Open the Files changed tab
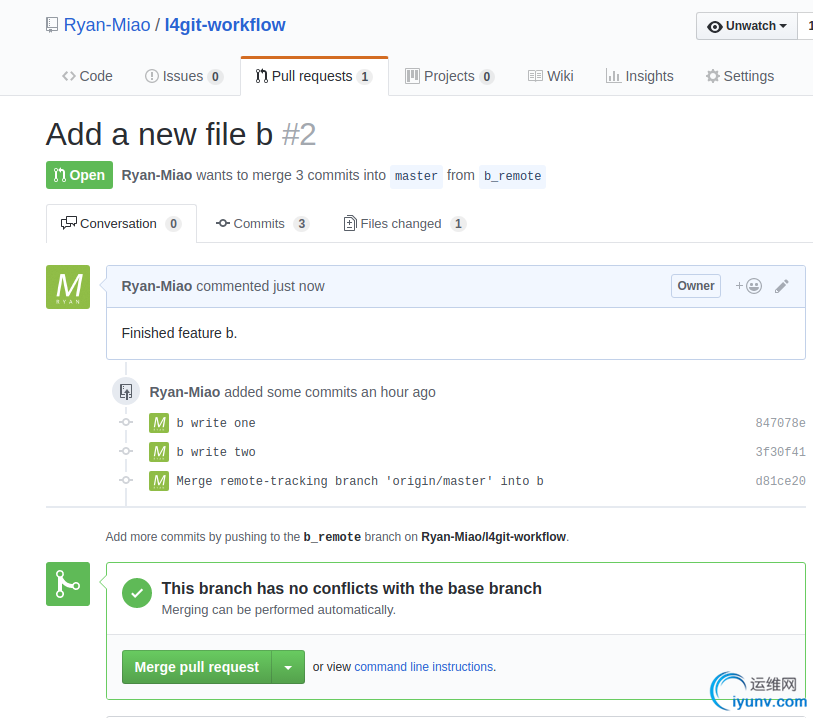813x718 pixels. (405, 223)
